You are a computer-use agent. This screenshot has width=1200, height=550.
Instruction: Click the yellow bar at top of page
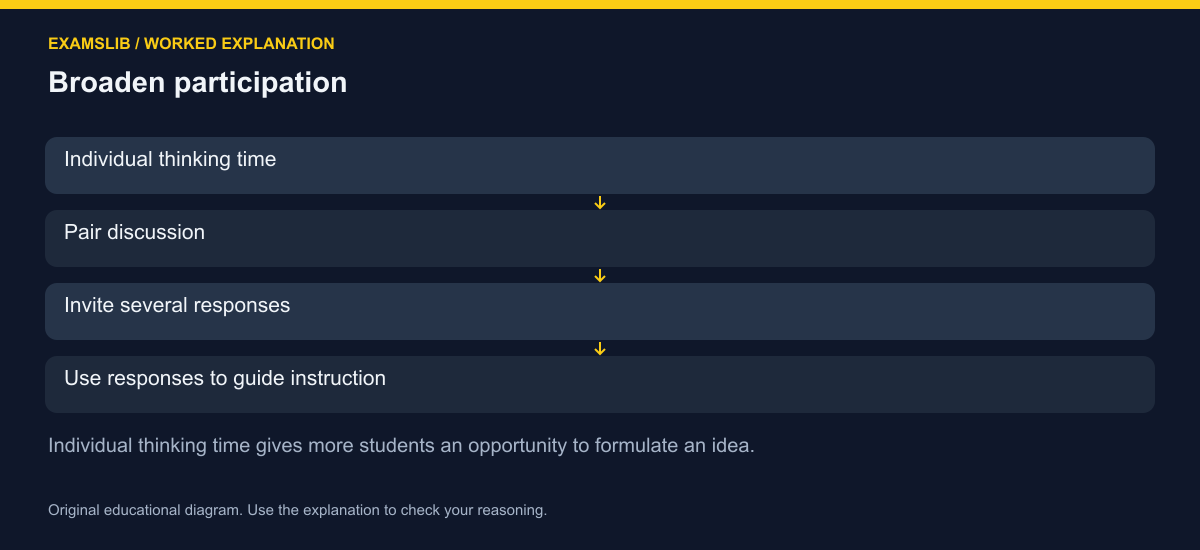point(600,4)
